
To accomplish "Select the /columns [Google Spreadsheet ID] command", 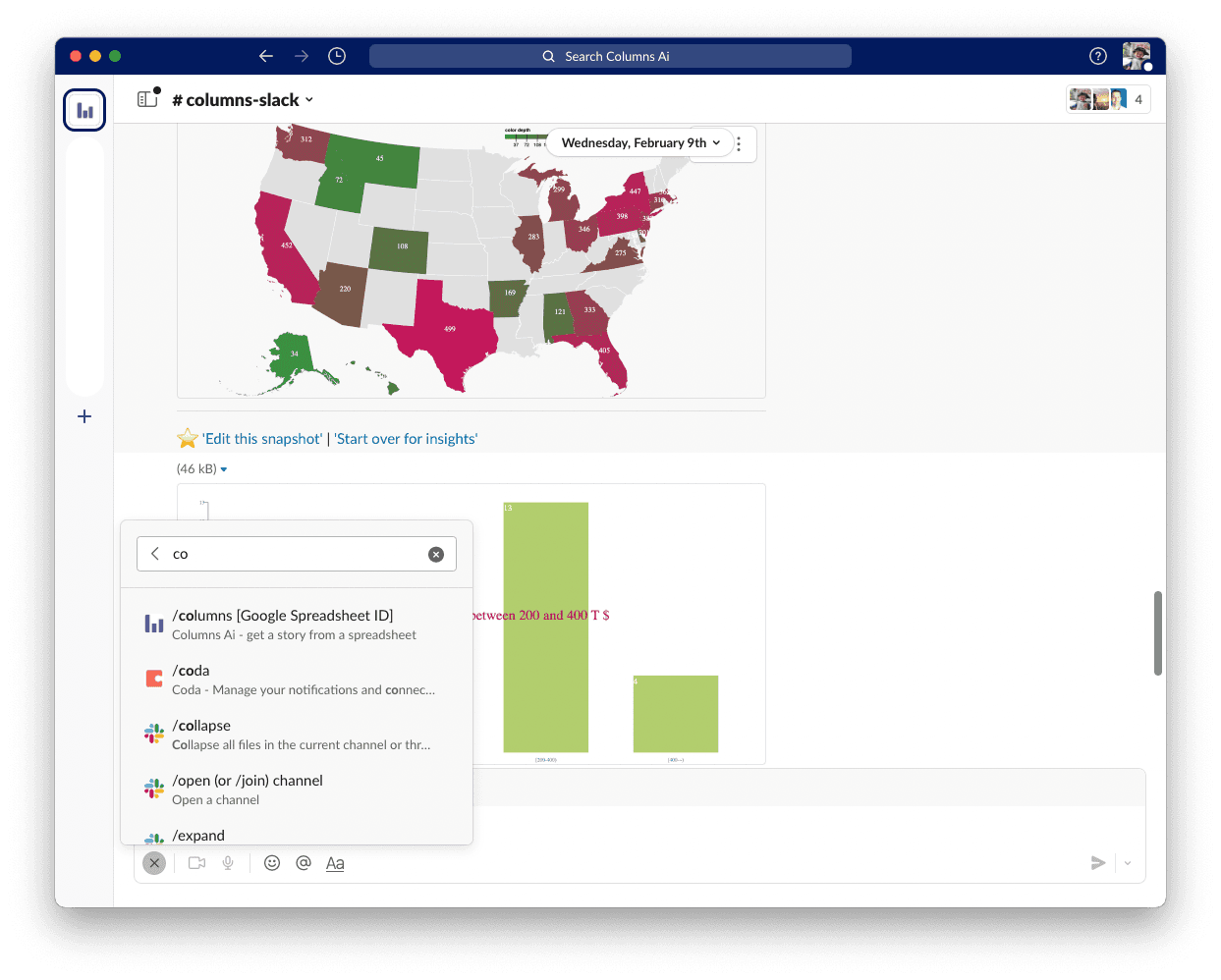I will [297, 625].
